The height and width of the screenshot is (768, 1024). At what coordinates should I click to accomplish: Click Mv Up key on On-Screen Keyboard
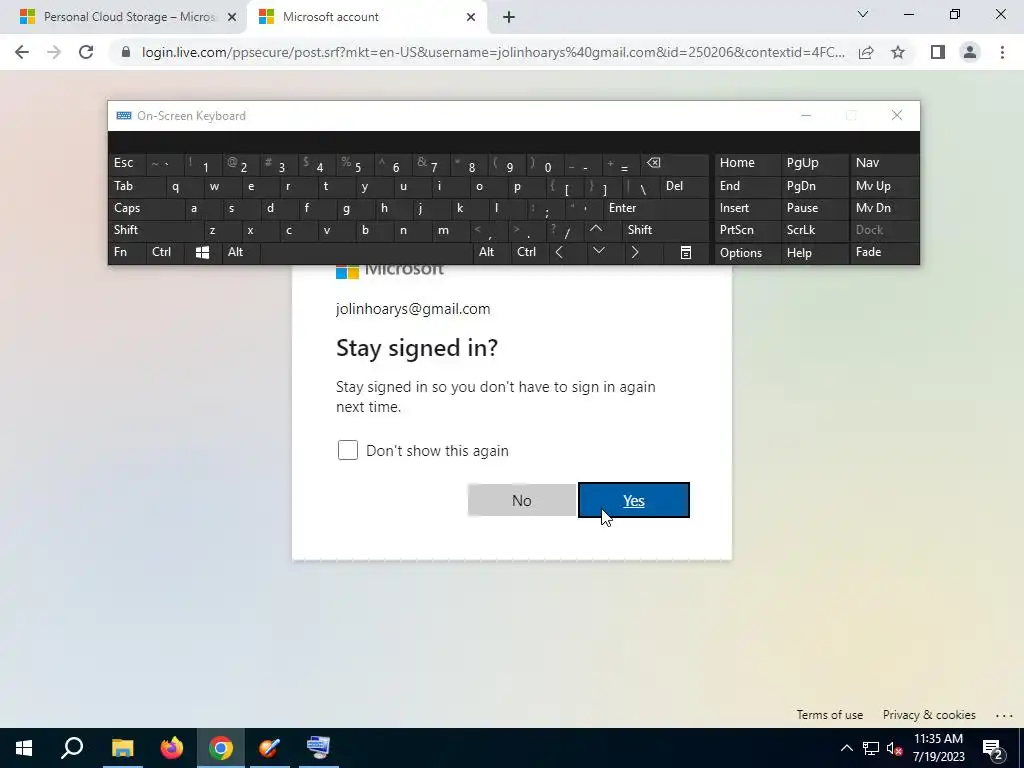[x=884, y=186]
